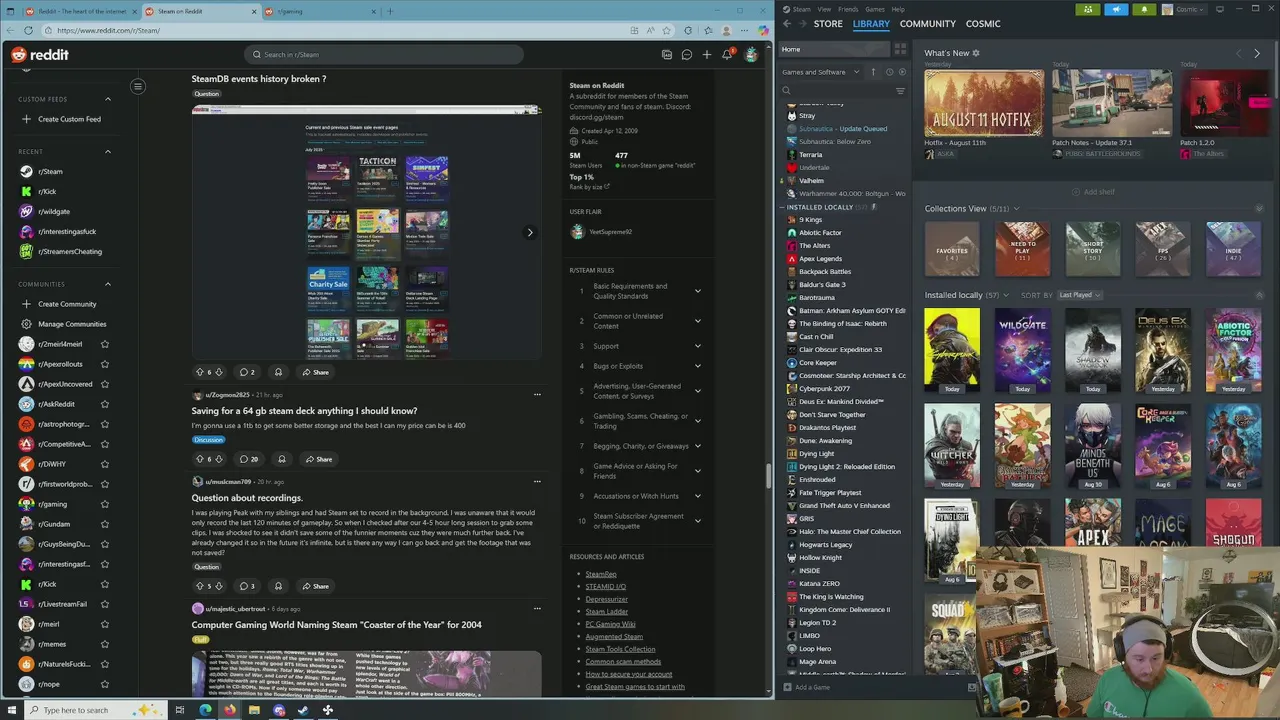The image size is (1280, 720).
Task: Bookmark page with browser star icon
Action: tap(667, 30)
